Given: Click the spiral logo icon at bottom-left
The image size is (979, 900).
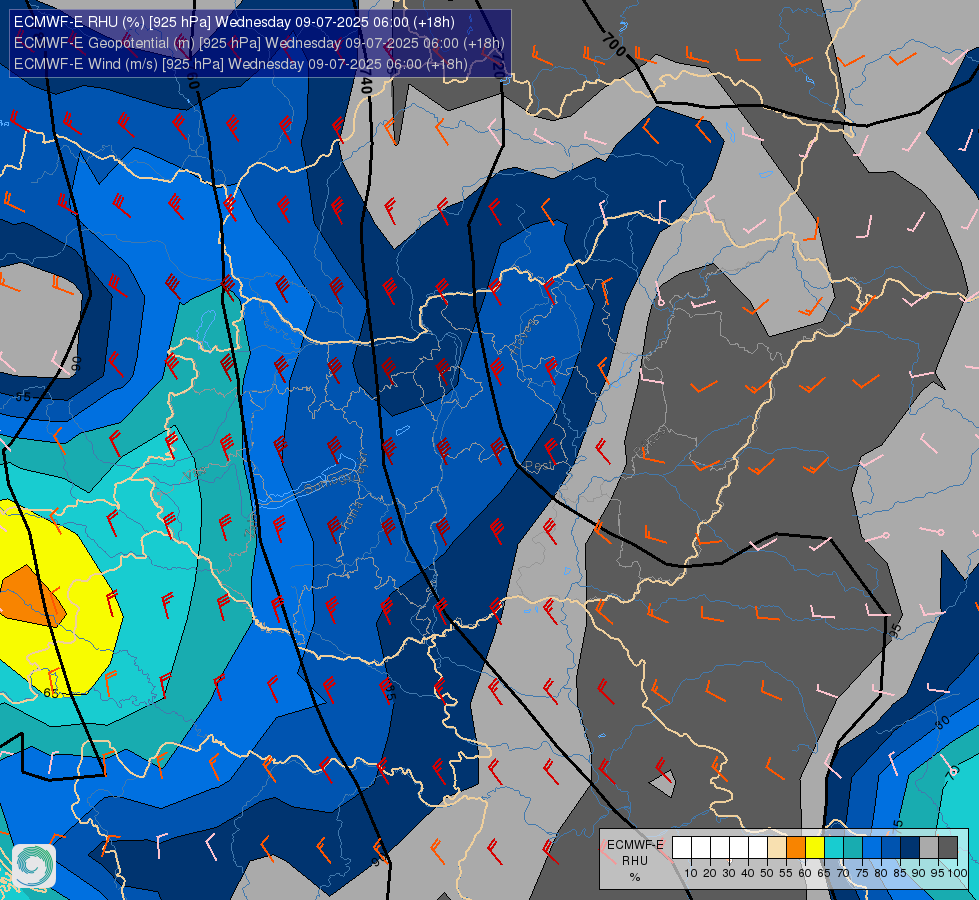Looking at the screenshot, I should pyautogui.click(x=34, y=866).
